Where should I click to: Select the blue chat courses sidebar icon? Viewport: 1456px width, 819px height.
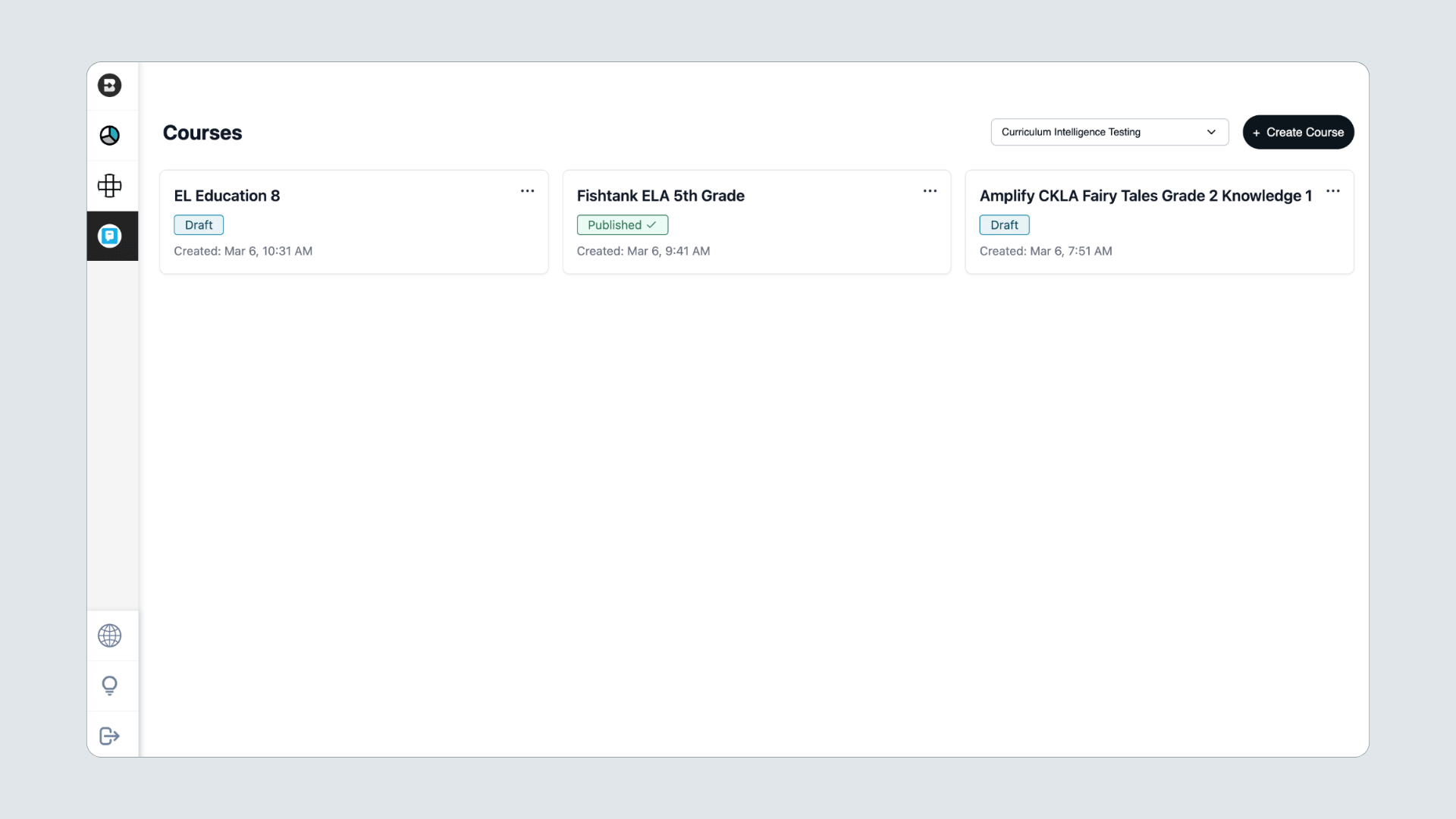(109, 236)
